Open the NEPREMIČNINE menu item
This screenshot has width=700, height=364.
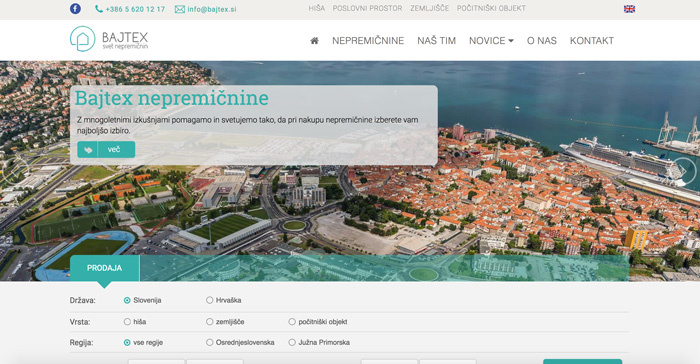[368, 41]
